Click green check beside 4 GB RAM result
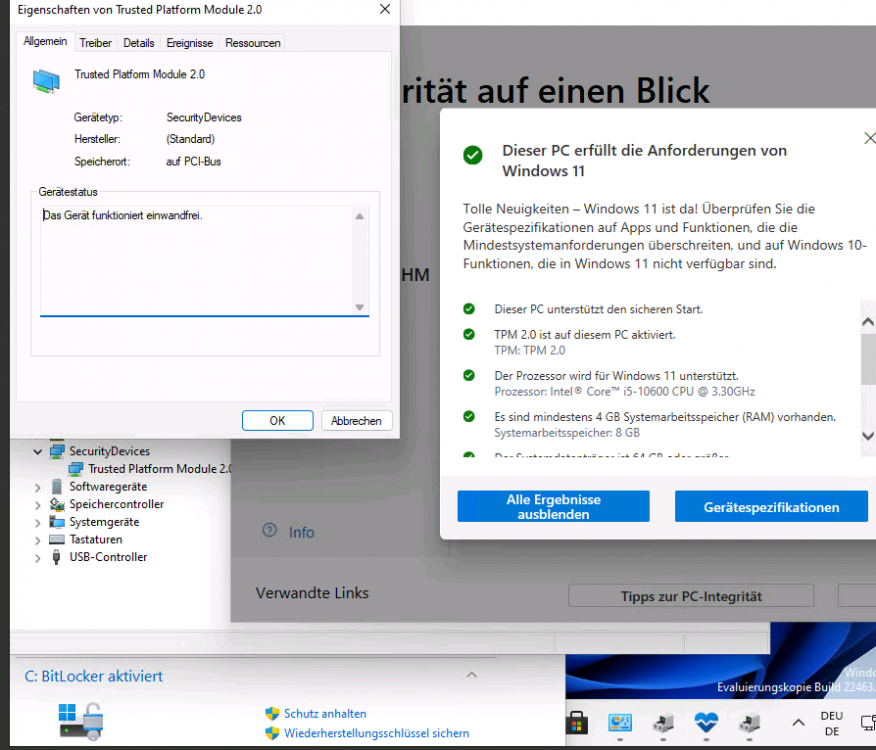Viewport: 876px width, 750px height. tap(469, 416)
